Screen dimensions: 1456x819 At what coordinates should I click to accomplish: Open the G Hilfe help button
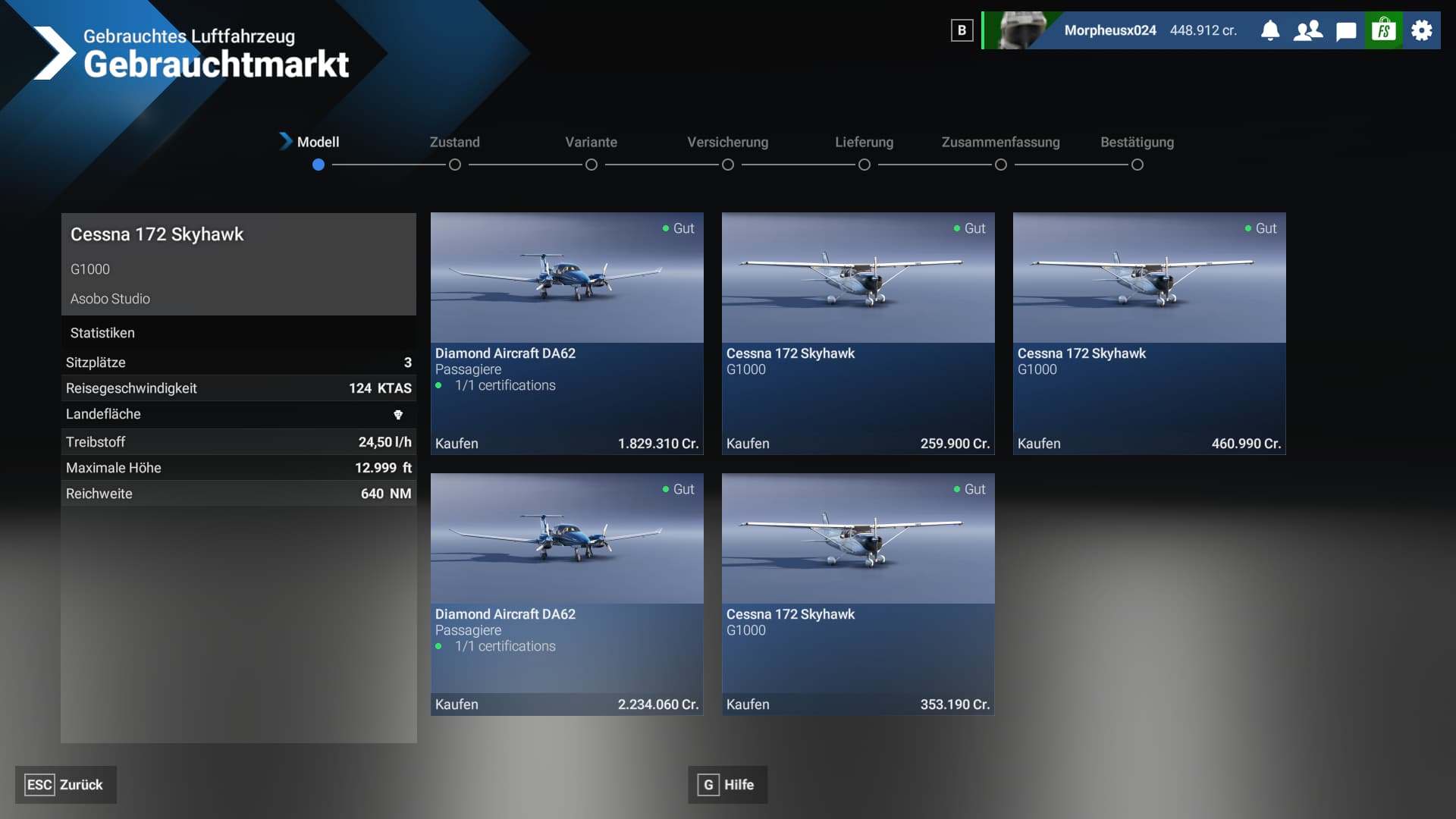(727, 785)
